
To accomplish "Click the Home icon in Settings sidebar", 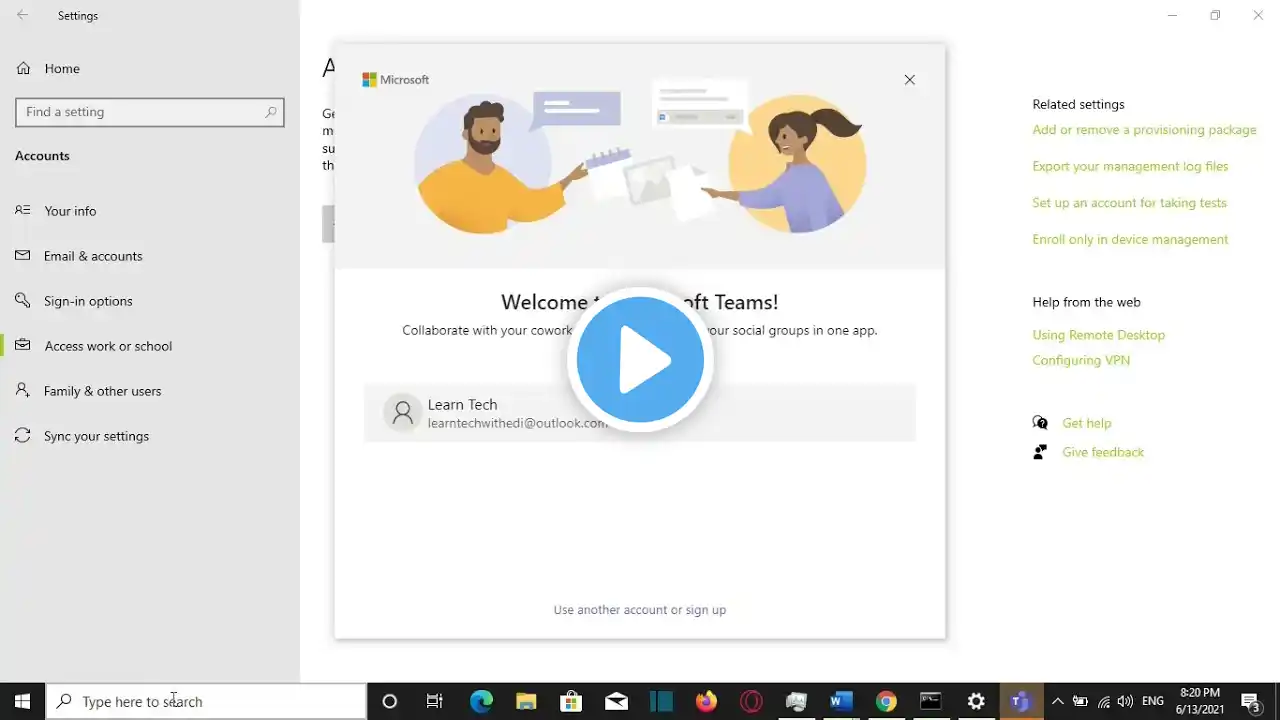I will point(23,68).
